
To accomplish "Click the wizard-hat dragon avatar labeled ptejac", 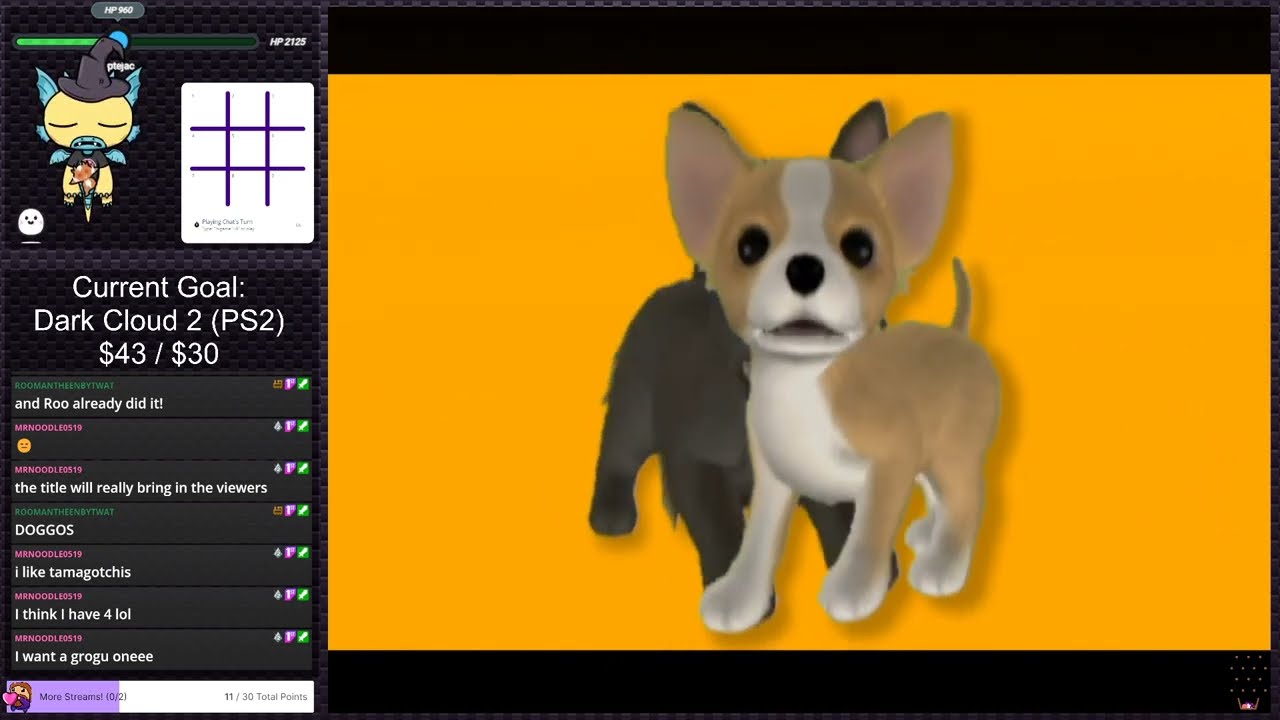I will 88,130.
